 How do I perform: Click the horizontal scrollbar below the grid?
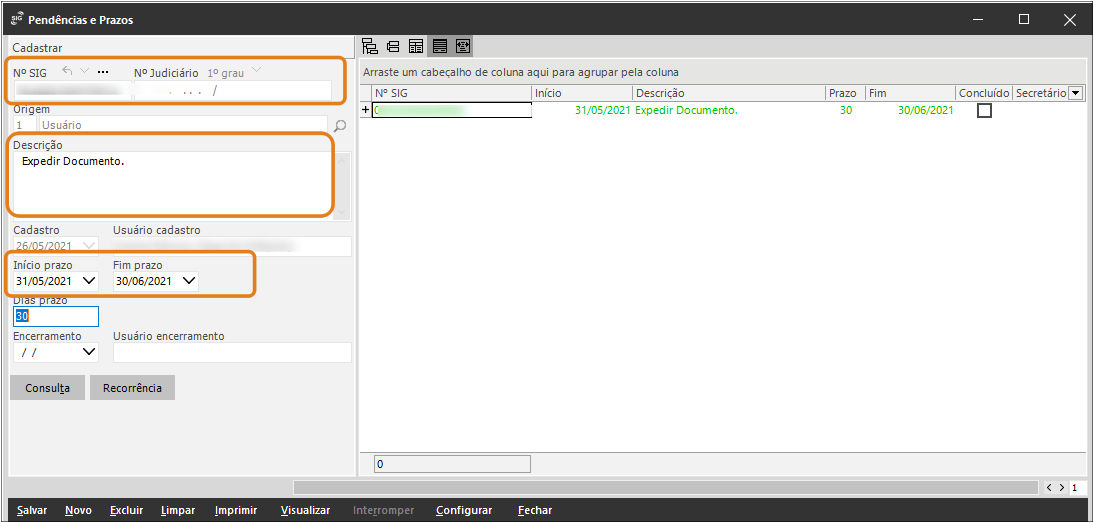click(x=666, y=487)
